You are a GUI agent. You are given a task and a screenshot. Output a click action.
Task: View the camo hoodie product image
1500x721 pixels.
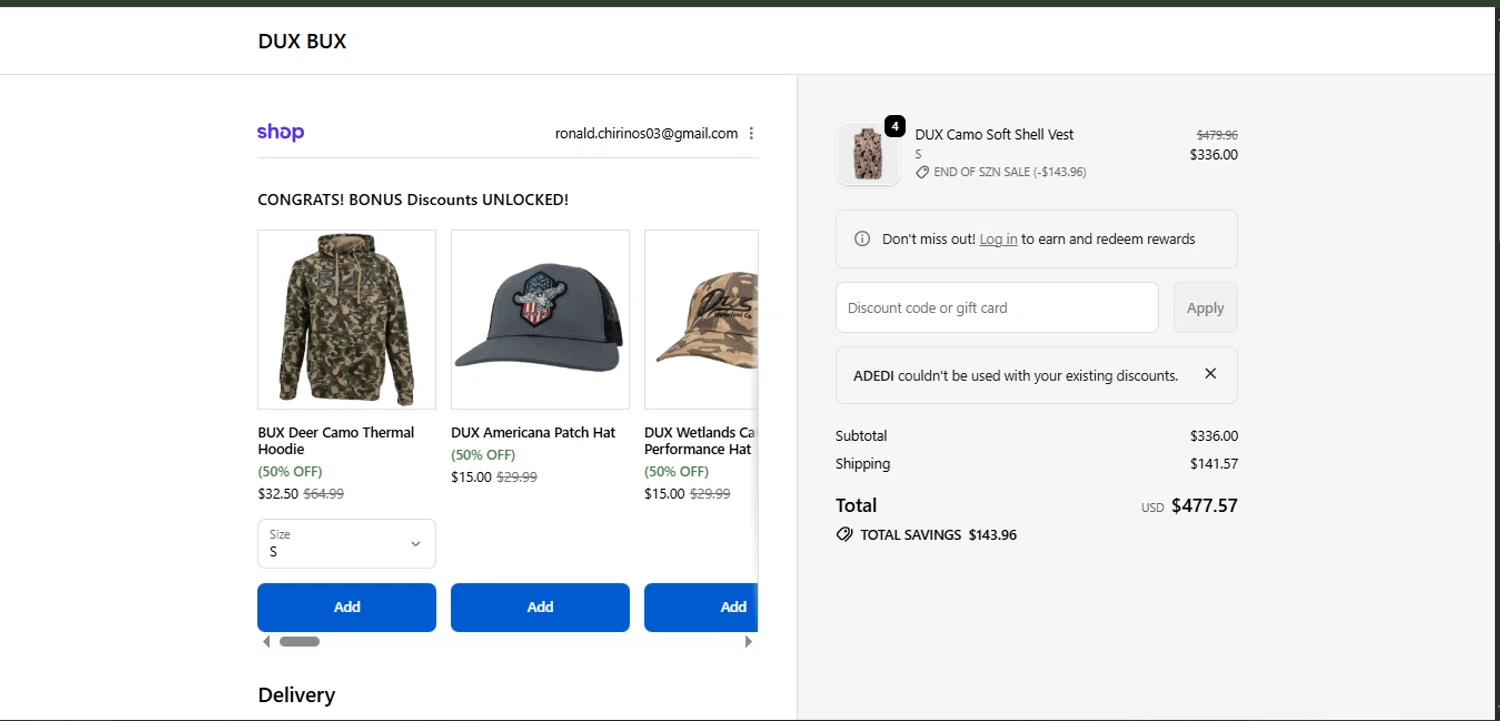point(347,320)
